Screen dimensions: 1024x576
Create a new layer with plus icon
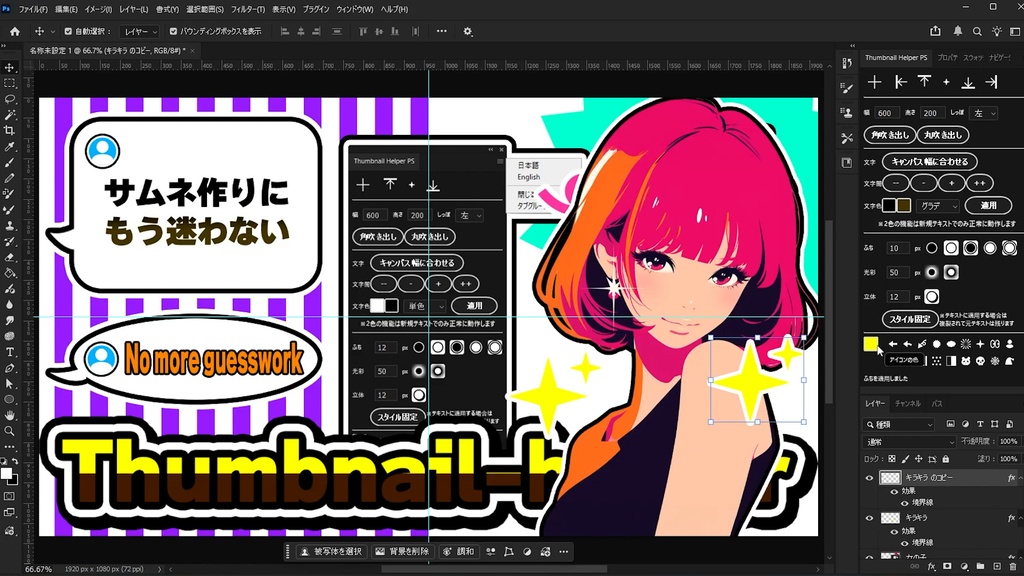tap(997, 566)
